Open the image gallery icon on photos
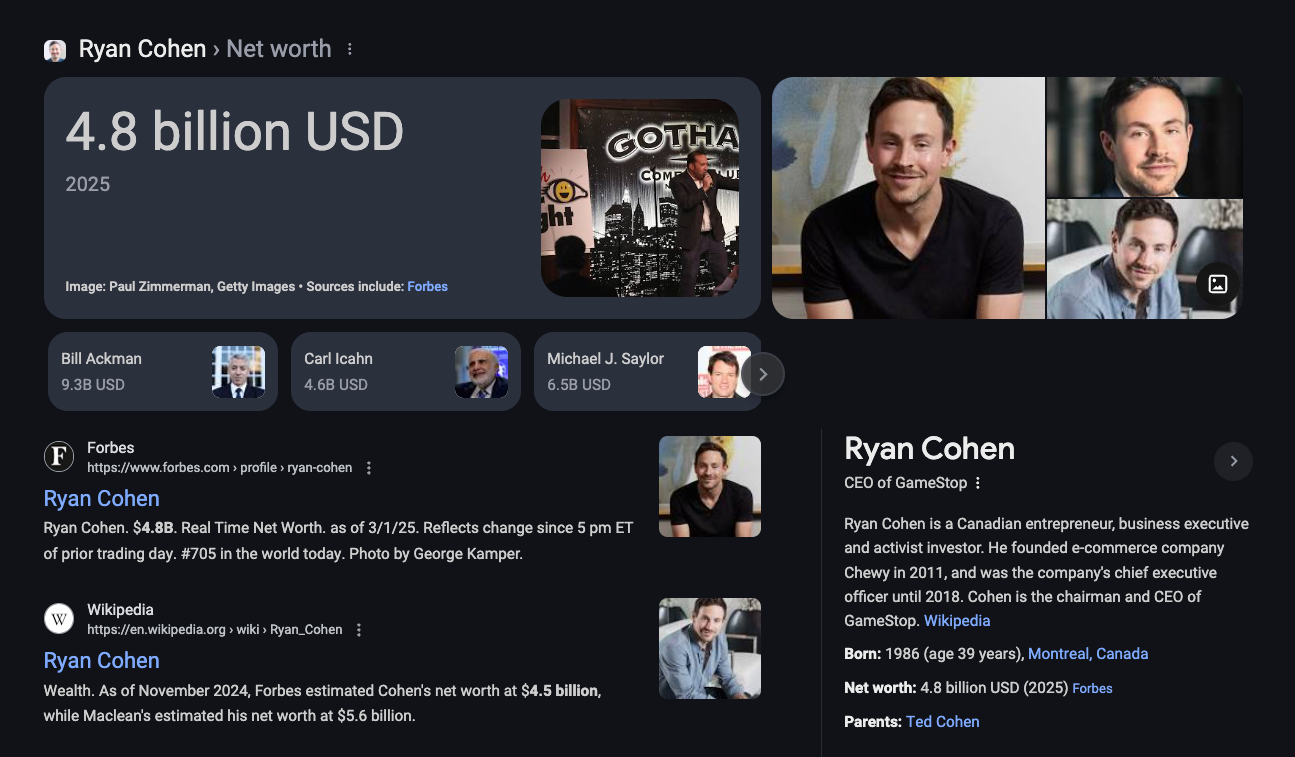The image size is (1295, 757). pyautogui.click(x=1218, y=284)
